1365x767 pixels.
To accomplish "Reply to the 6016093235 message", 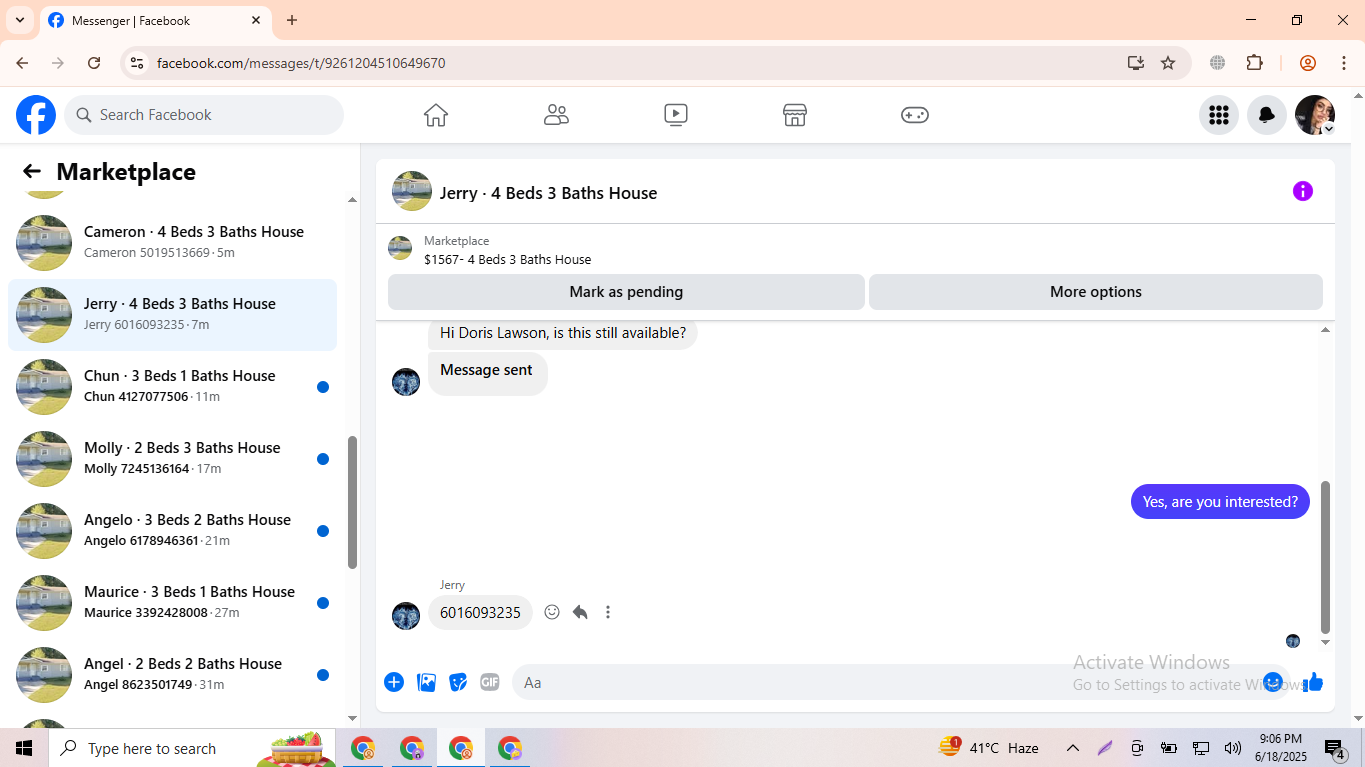I will [x=580, y=612].
